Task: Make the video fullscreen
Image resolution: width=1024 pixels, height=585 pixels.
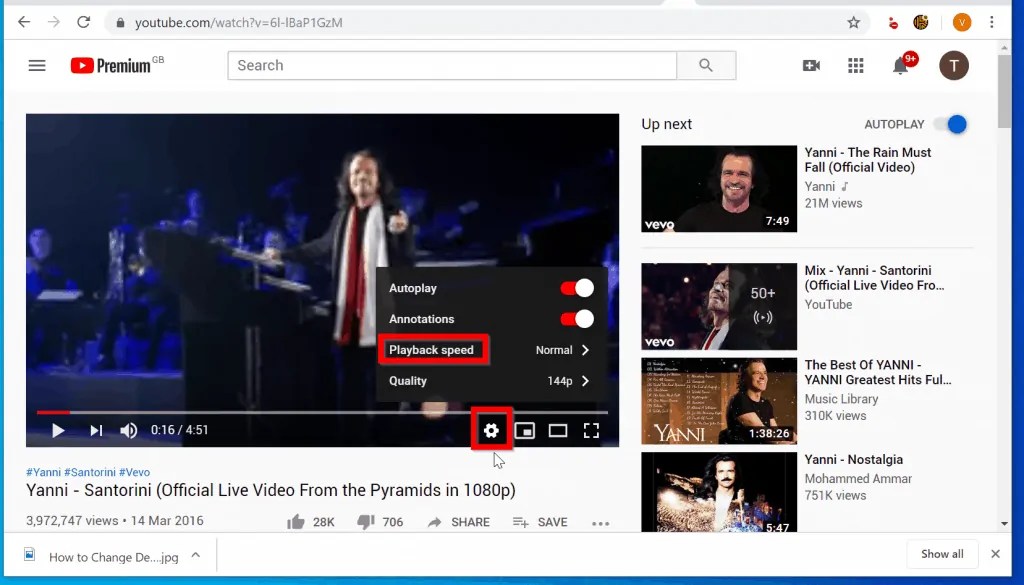Action: pyautogui.click(x=591, y=430)
